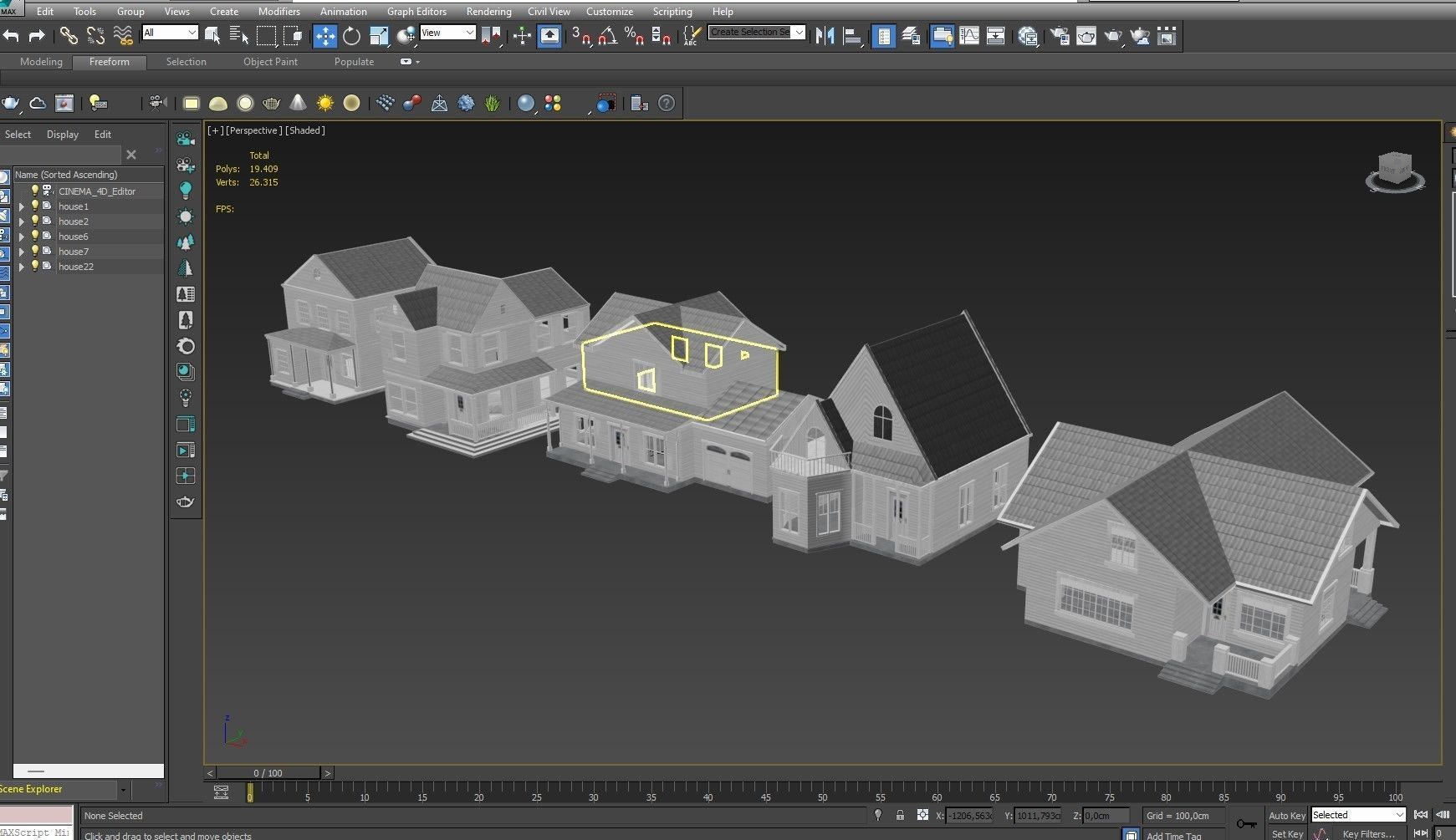Switch to the Modeling ribbon tab
1456x840 pixels.
[41, 62]
